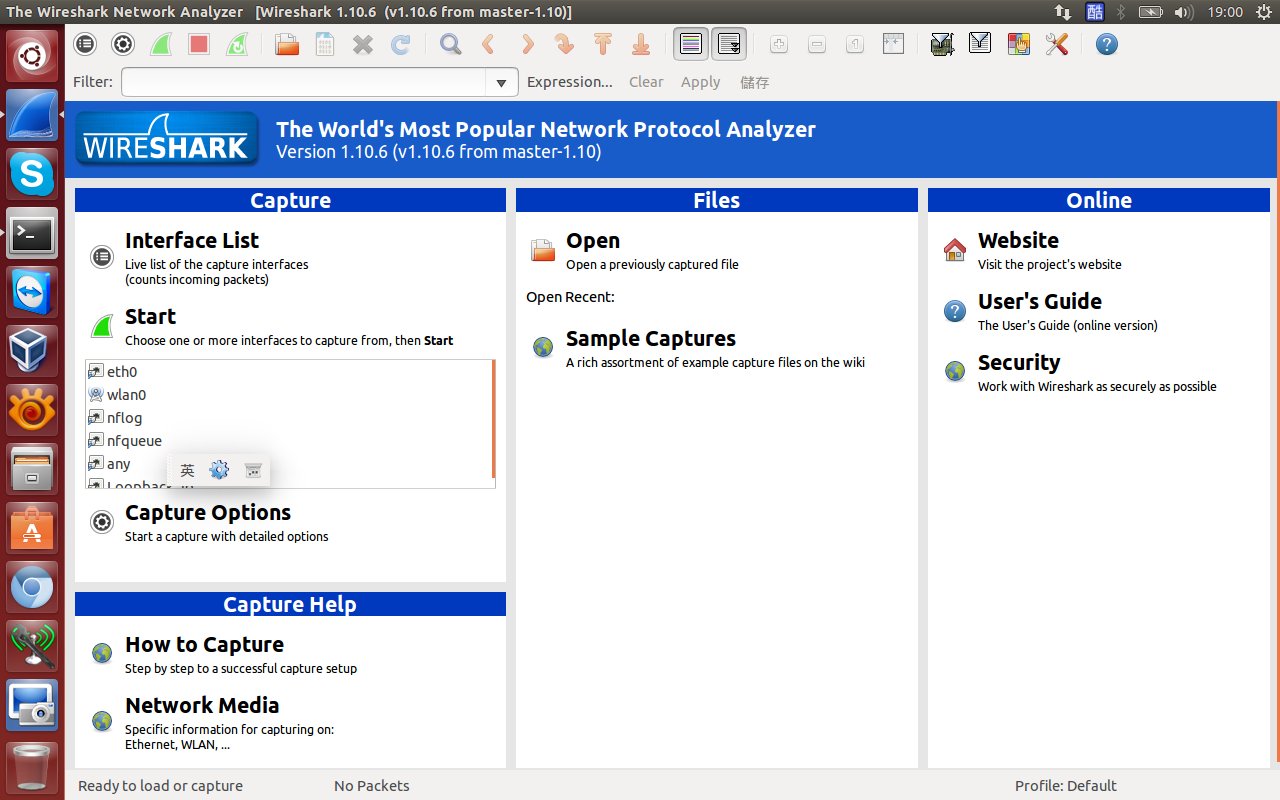Screen dimensions: 1280x800
Task: Open the Security link
Action: (1019, 362)
